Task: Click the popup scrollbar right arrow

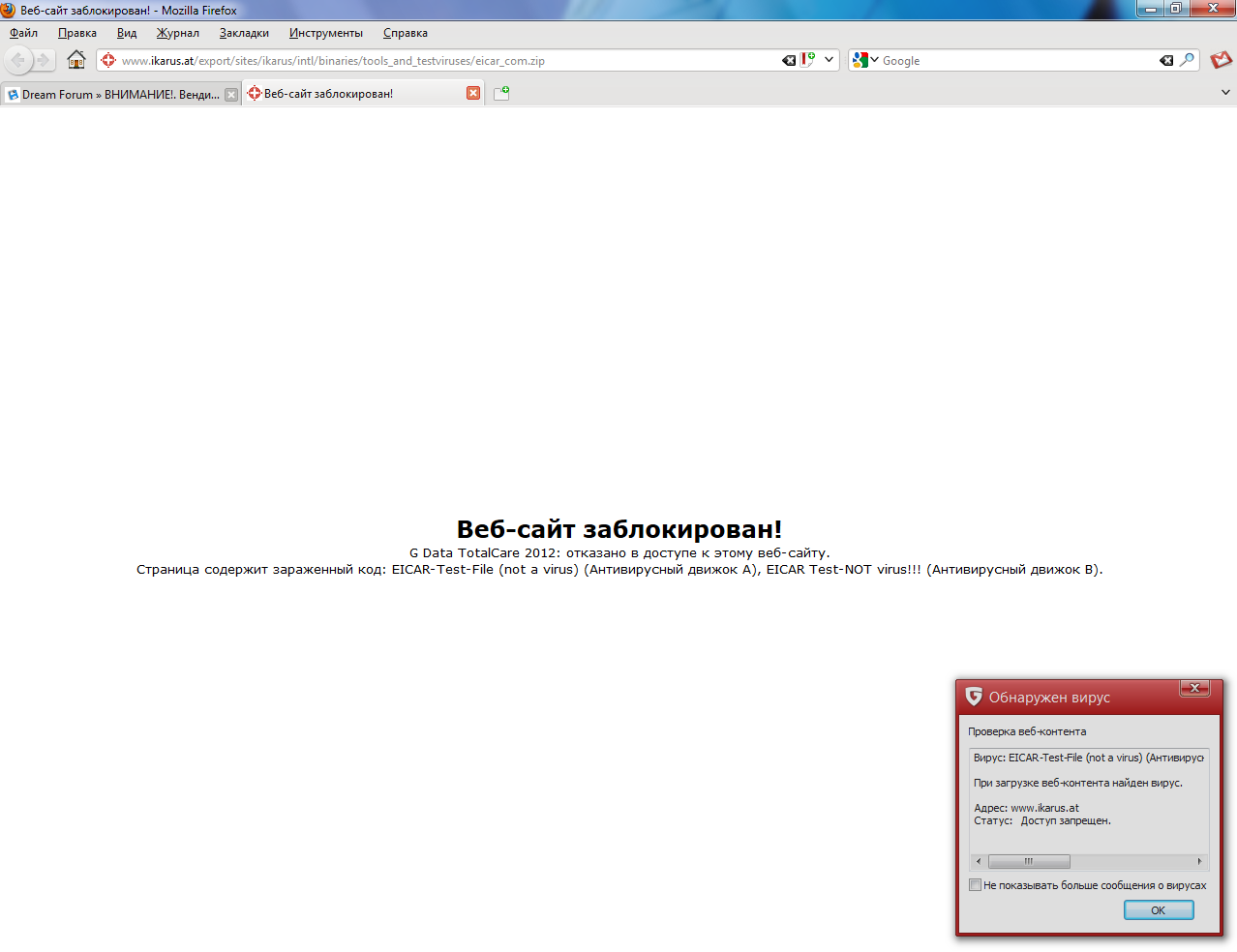Action: coord(1199,861)
